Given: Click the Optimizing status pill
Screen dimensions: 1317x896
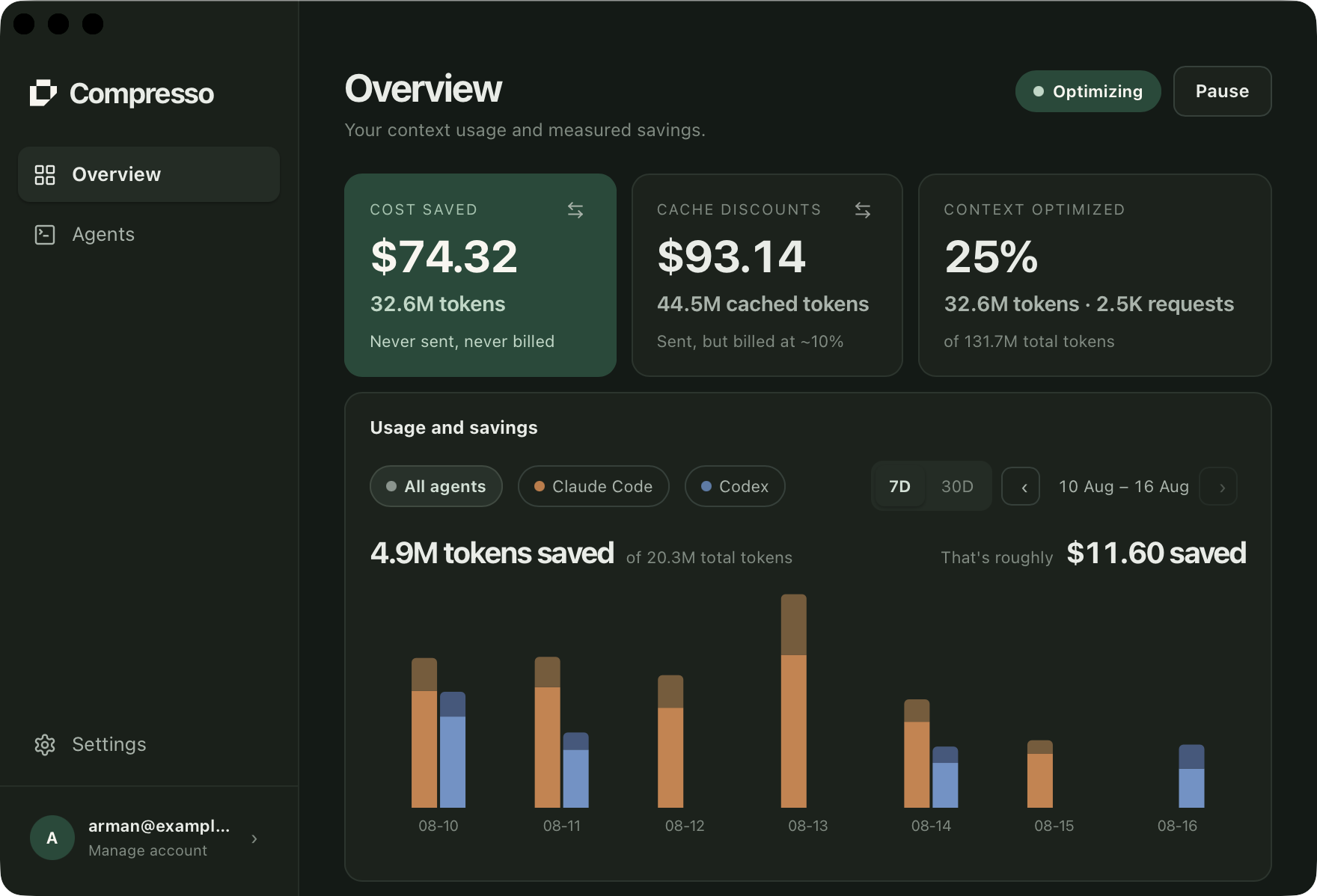Looking at the screenshot, I should [x=1088, y=91].
